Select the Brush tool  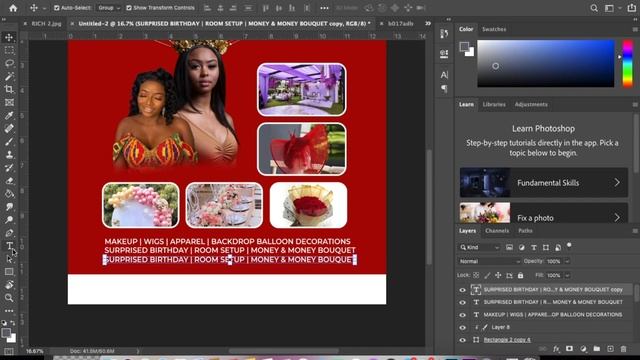(x=9, y=142)
